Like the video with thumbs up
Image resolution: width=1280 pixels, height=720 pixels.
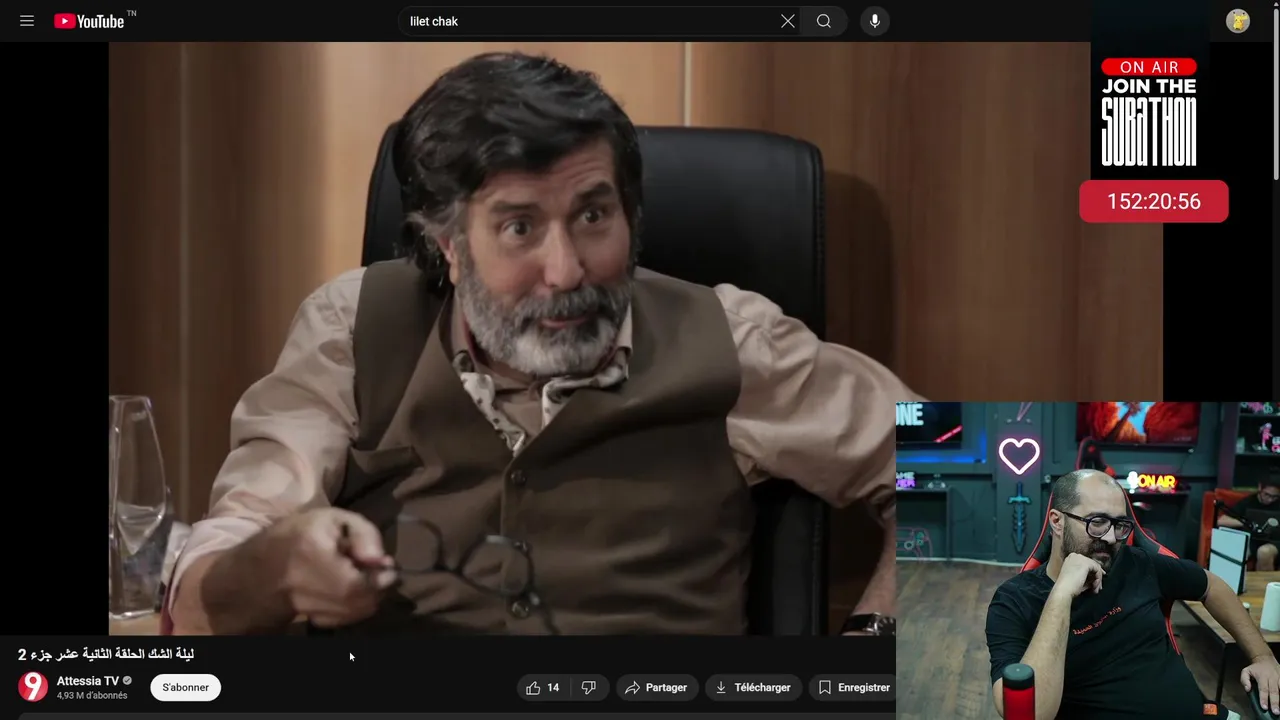(x=543, y=688)
